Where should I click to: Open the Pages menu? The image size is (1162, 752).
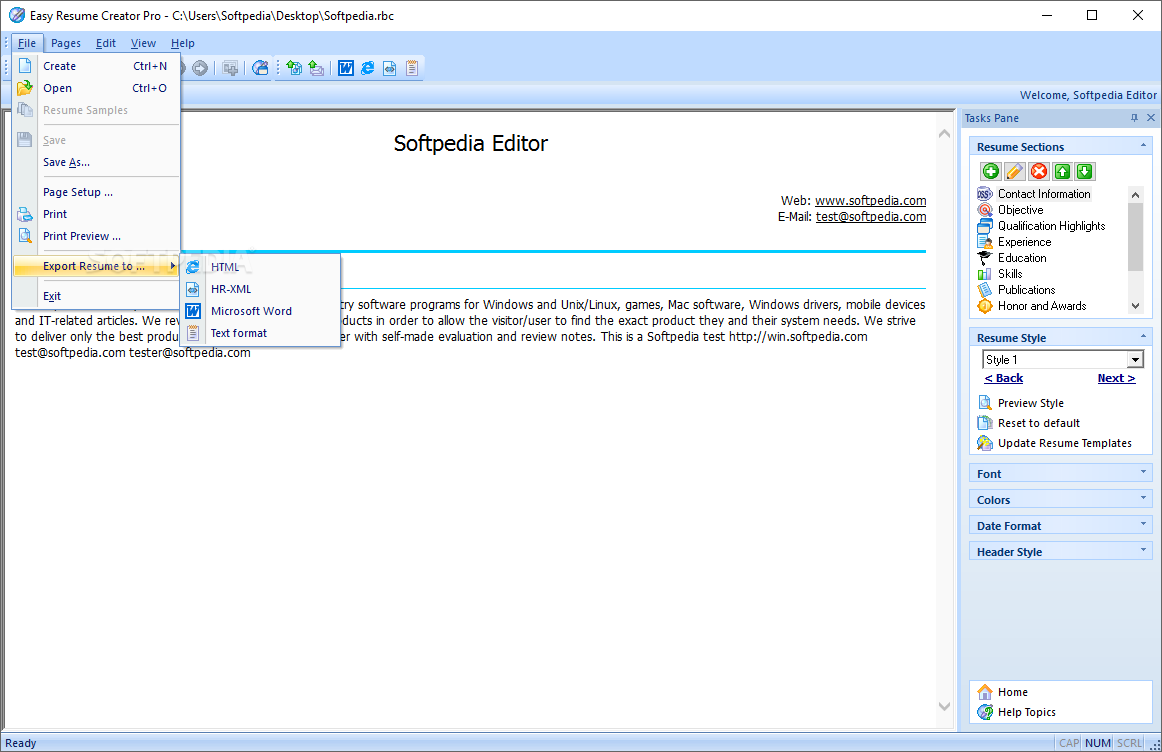(x=66, y=43)
